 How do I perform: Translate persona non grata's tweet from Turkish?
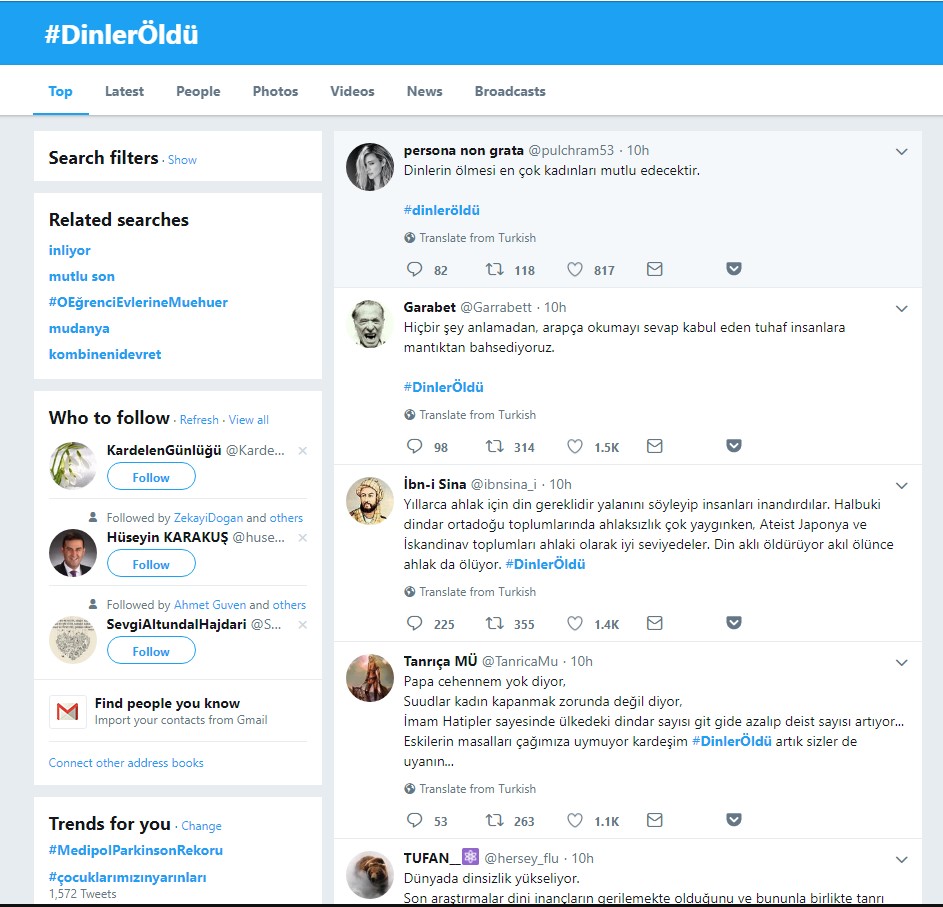pyautogui.click(x=478, y=238)
